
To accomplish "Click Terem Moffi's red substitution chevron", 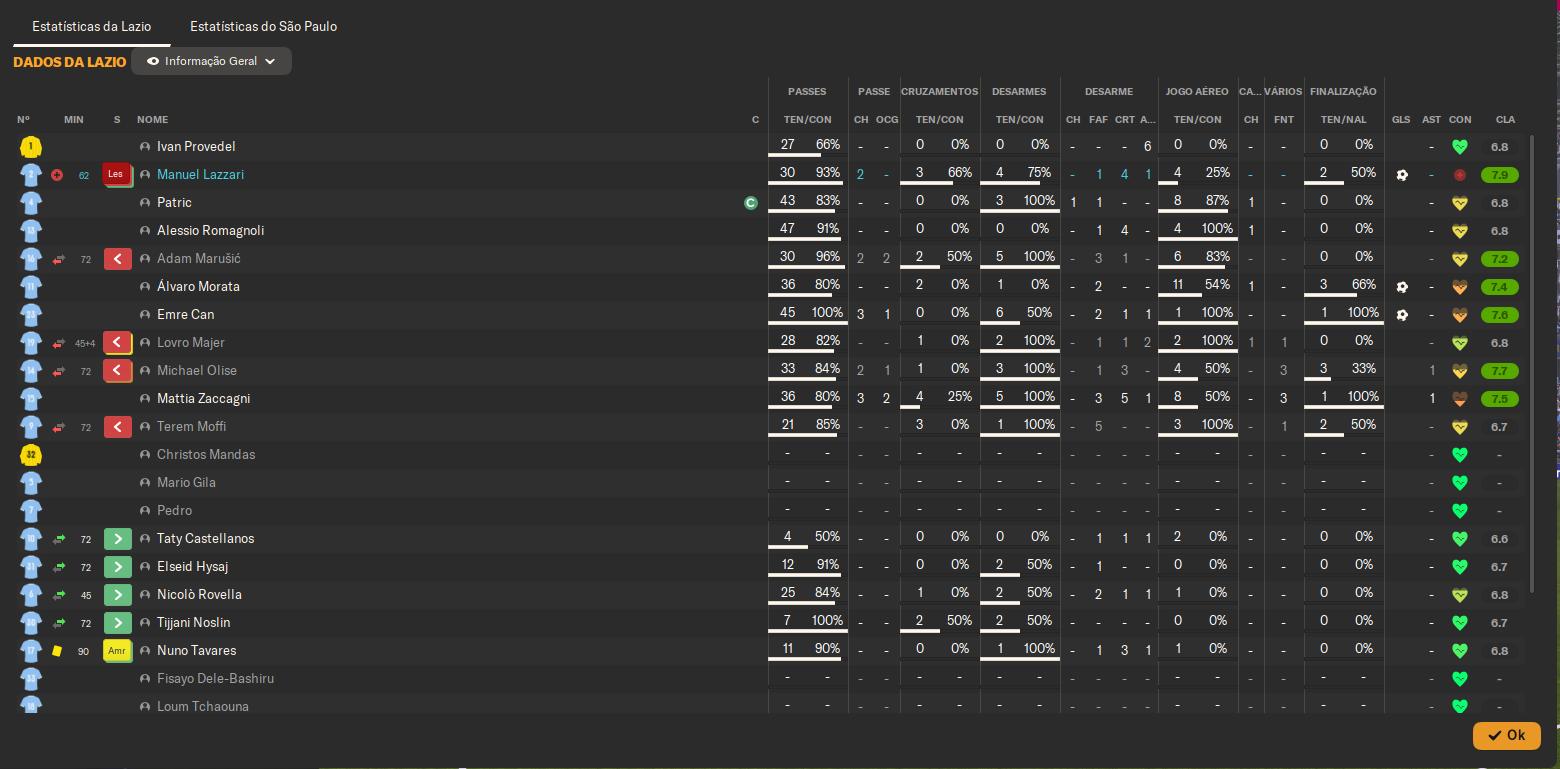I will (118, 427).
